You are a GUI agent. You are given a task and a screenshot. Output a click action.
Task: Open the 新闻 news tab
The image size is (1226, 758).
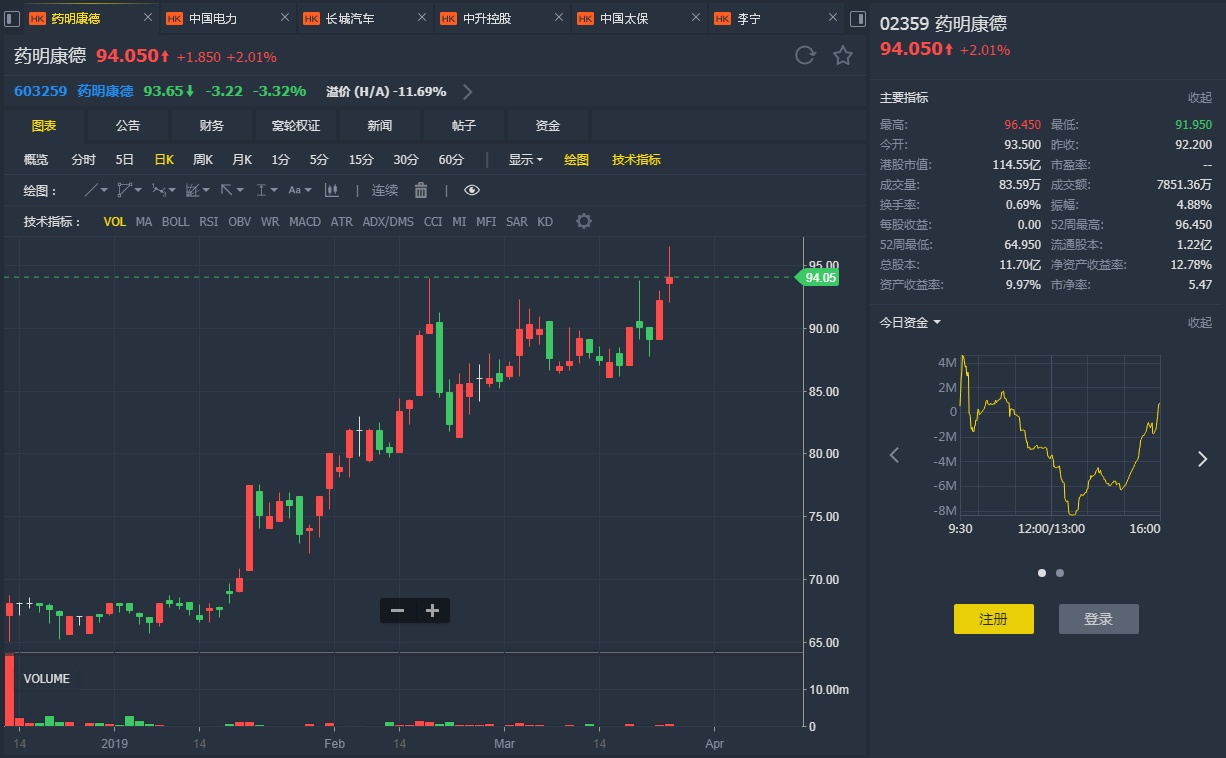pos(380,126)
